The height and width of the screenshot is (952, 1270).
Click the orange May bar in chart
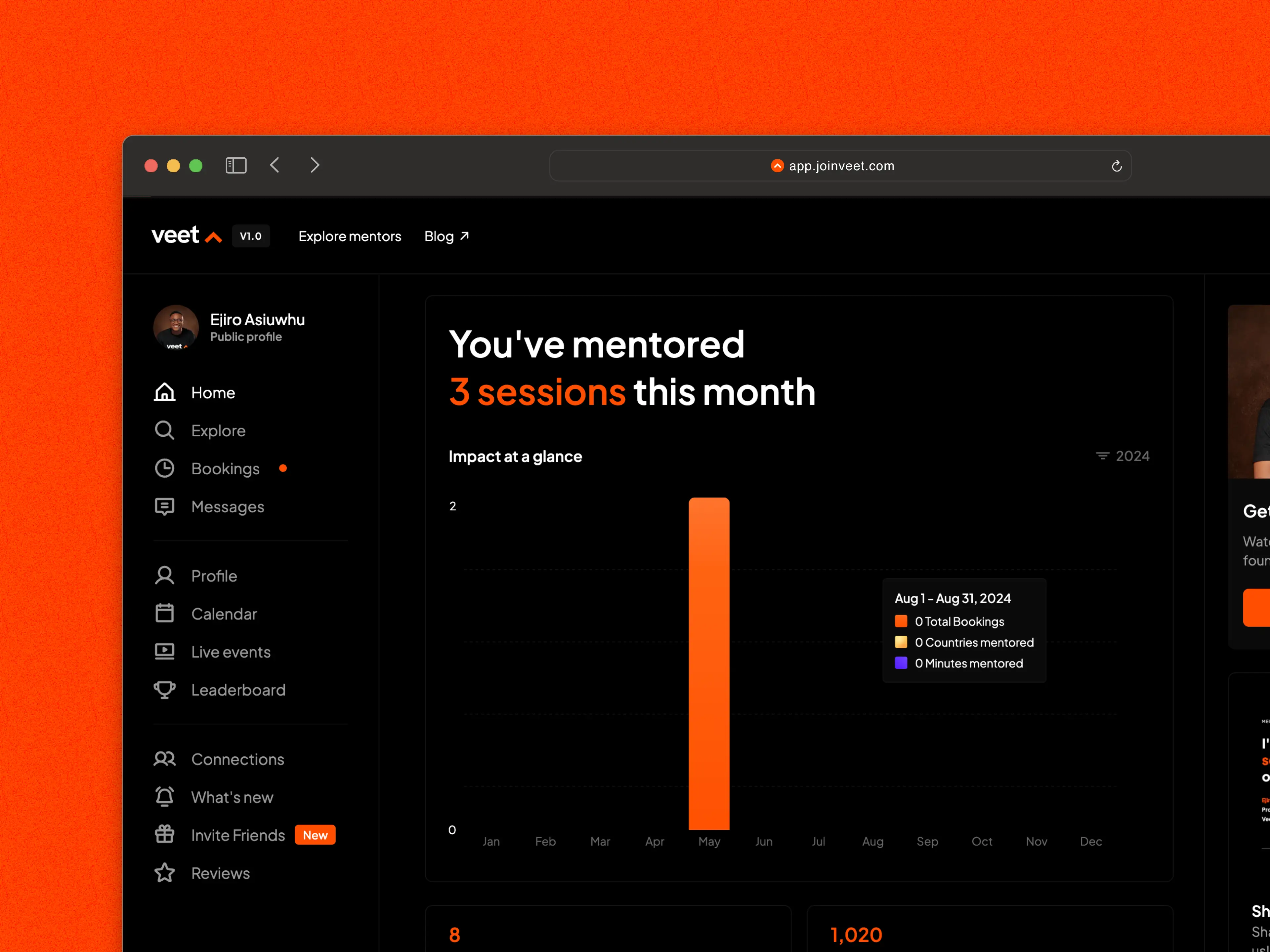(709, 663)
